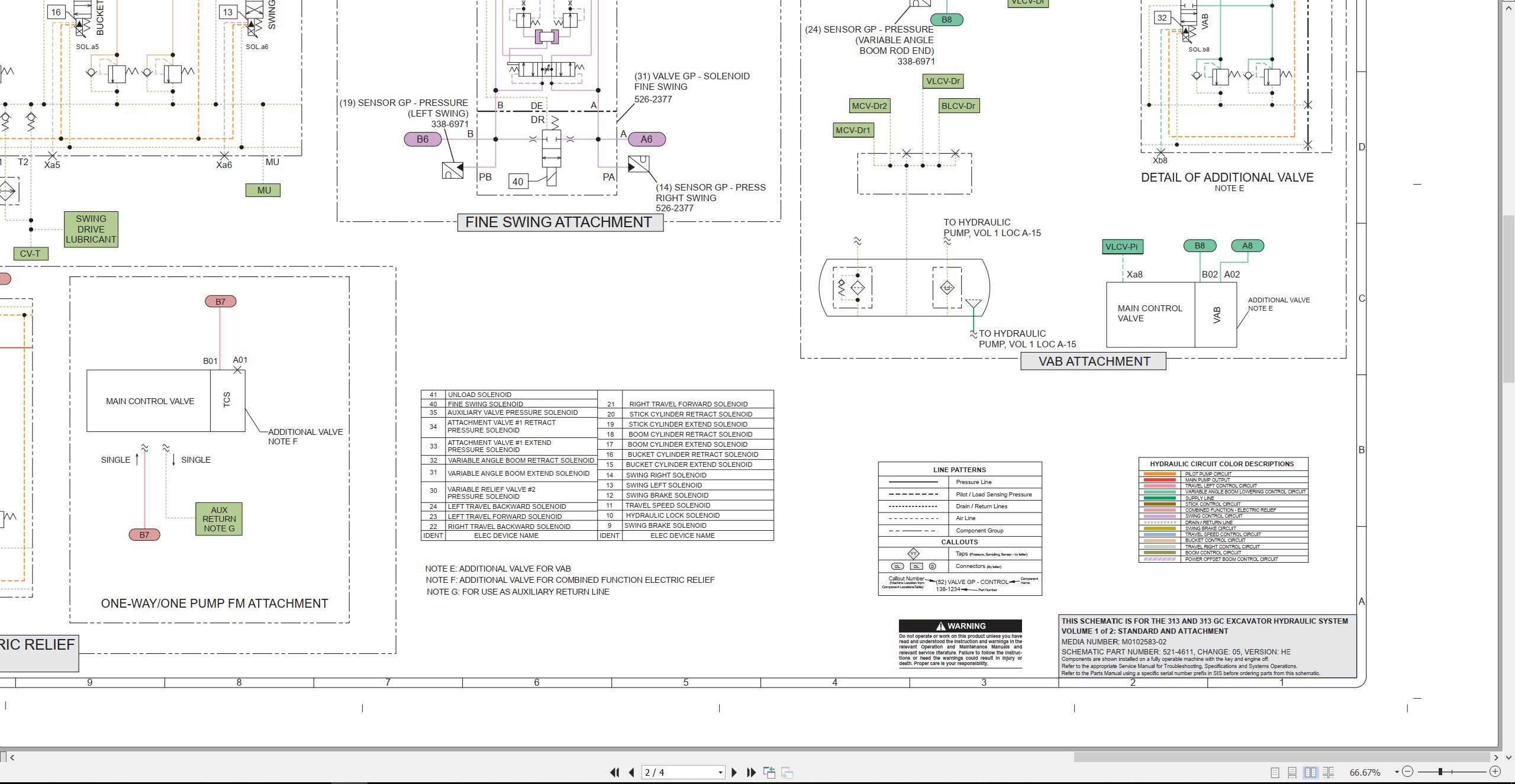
Task: Click the HYDRAULIC LOCK SOLENOID table row
Action: coord(686,515)
